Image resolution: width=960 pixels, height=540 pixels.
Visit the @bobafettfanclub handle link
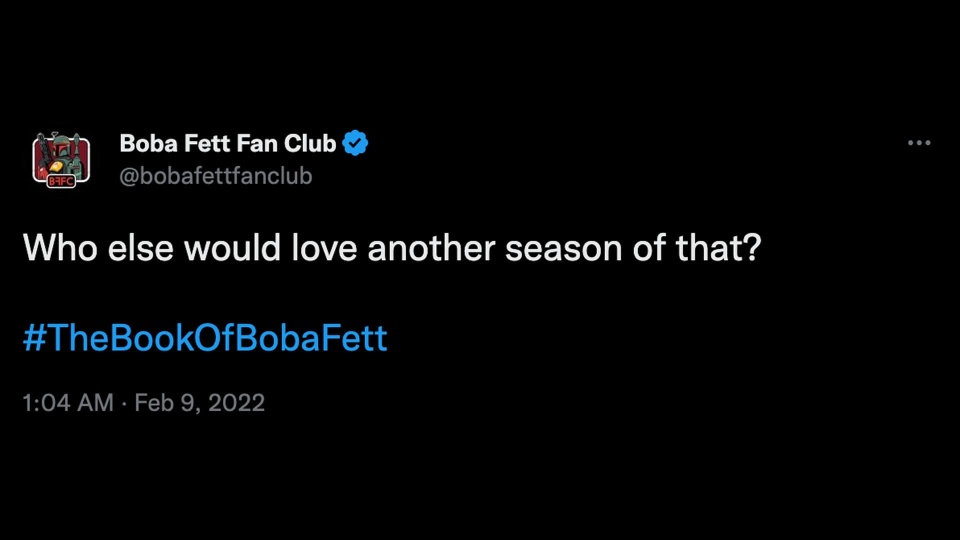pyautogui.click(x=216, y=176)
